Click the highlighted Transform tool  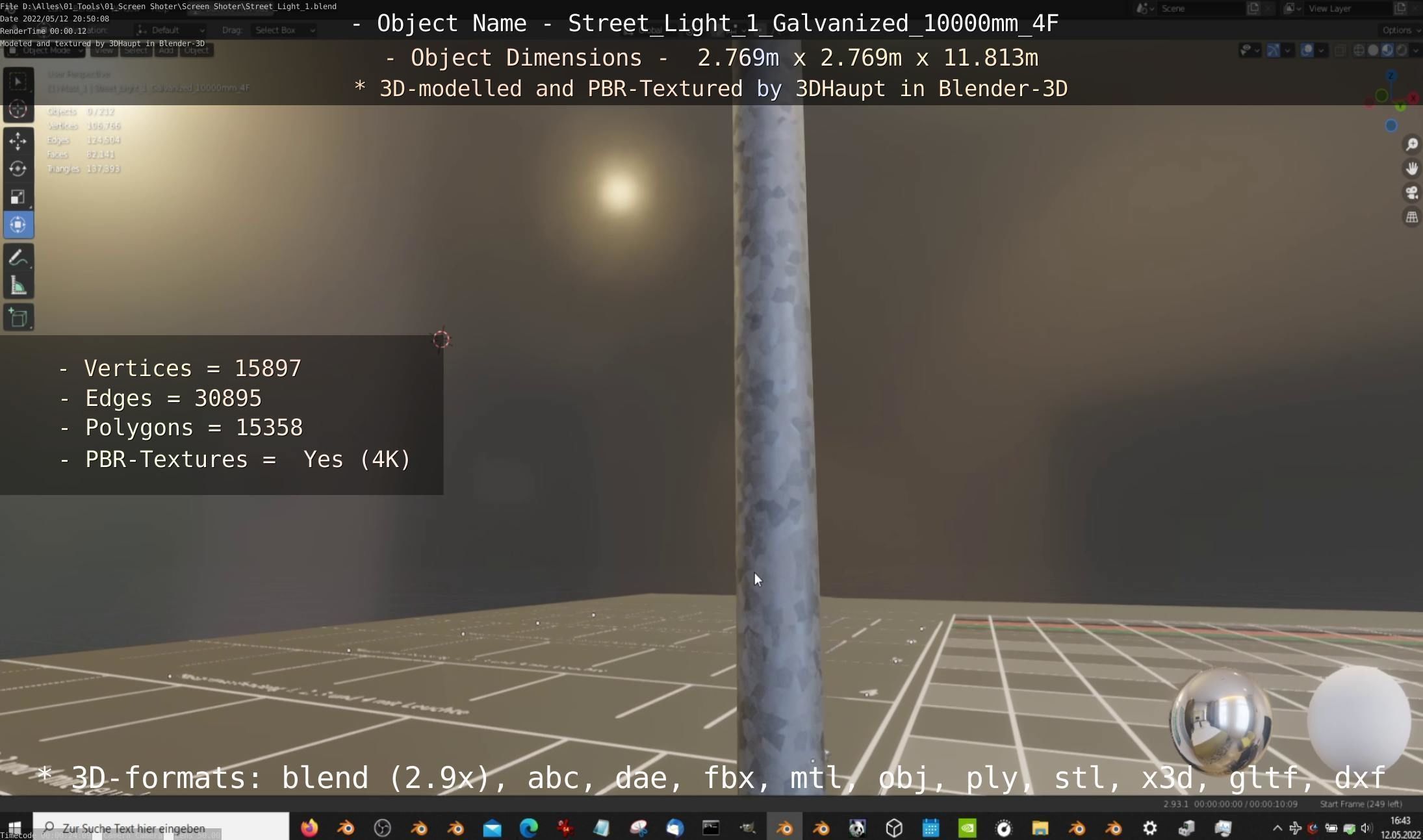pyautogui.click(x=18, y=224)
